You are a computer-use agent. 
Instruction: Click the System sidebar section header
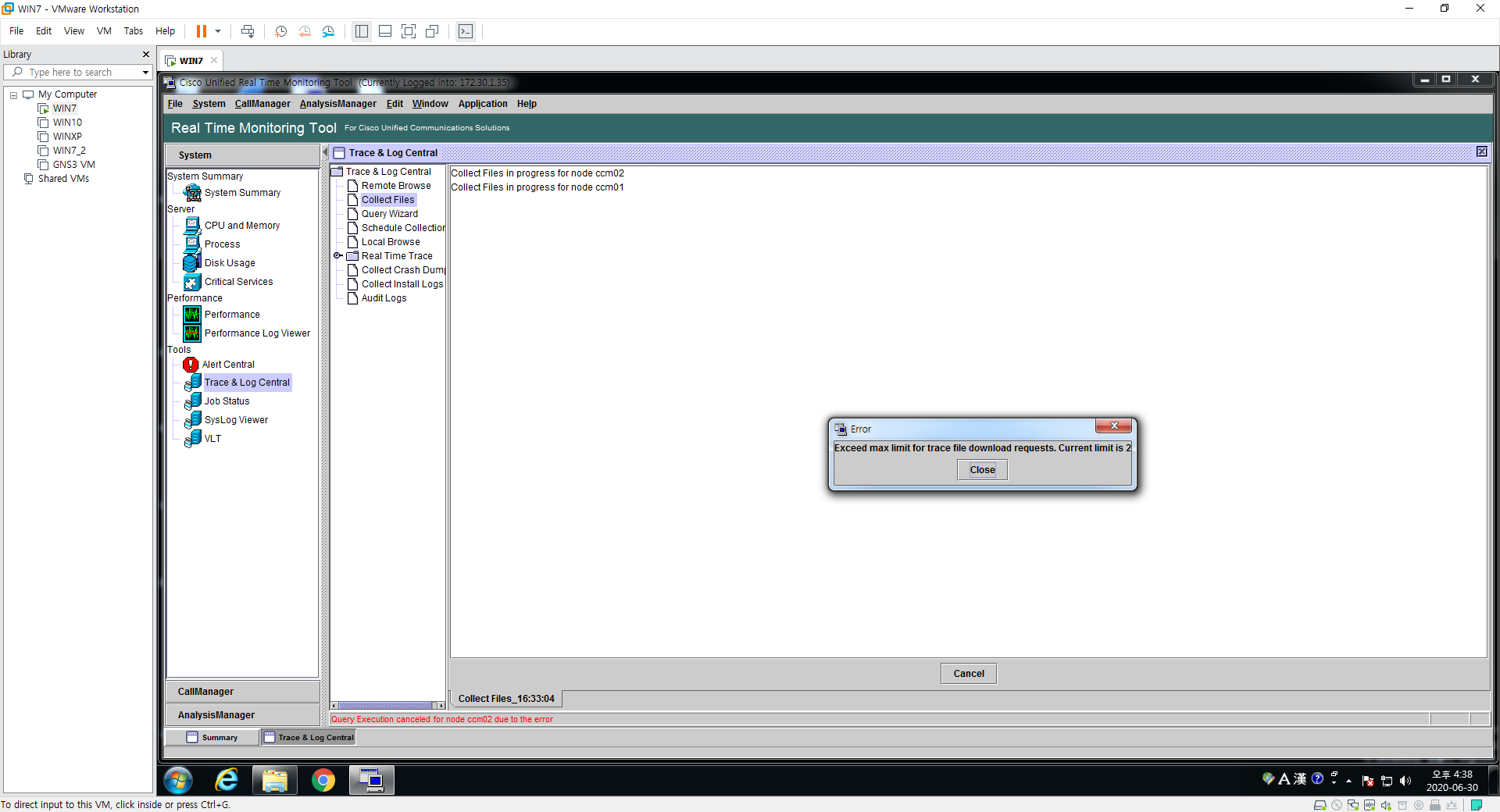pyautogui.click(x=243, y=155)
